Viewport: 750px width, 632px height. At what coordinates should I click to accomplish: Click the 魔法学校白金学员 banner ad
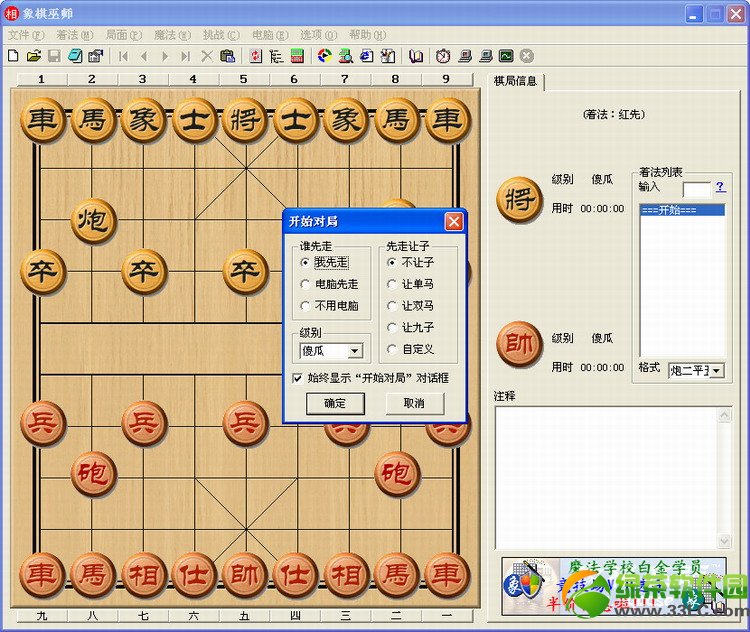614,586
